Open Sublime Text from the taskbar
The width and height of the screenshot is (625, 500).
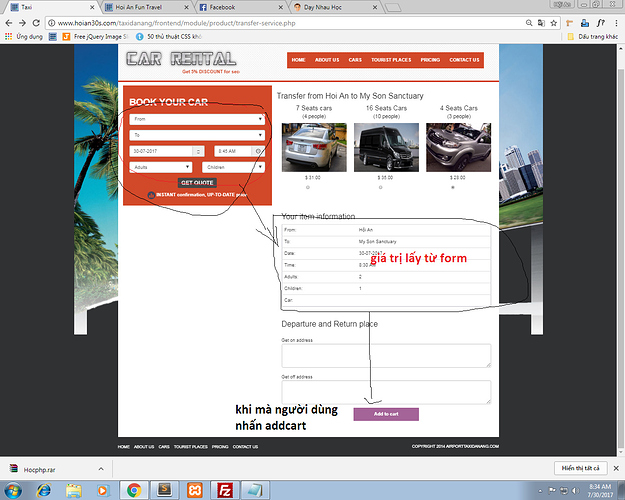click(x=163, y=489)
